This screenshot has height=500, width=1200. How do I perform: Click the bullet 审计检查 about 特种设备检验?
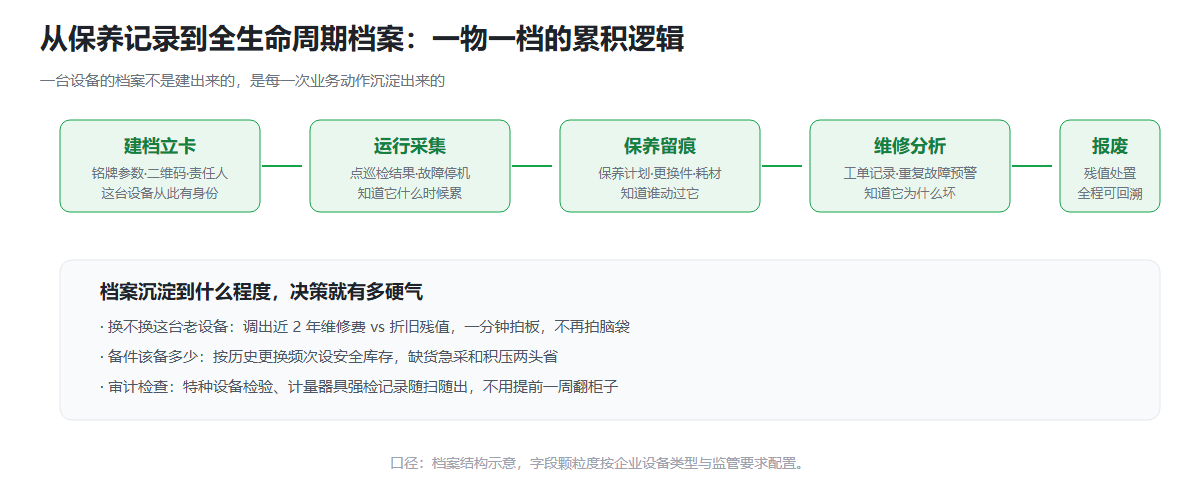359,385
